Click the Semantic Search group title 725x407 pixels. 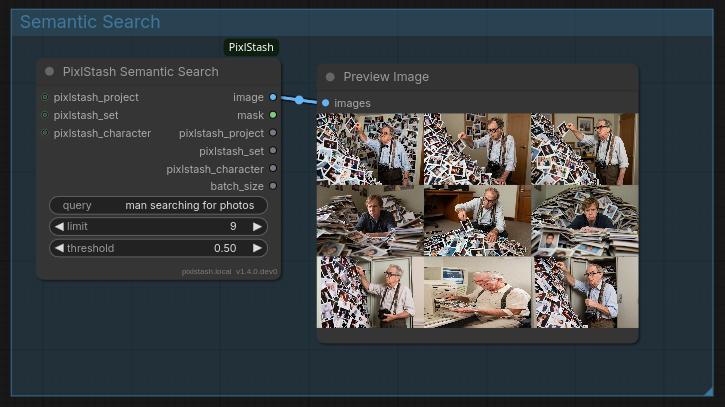click(x=90, y=22)
